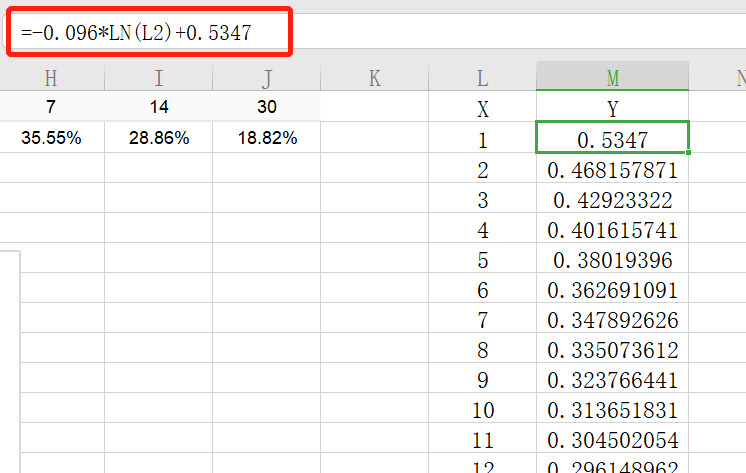Select column H header

(x=51, y=78)
